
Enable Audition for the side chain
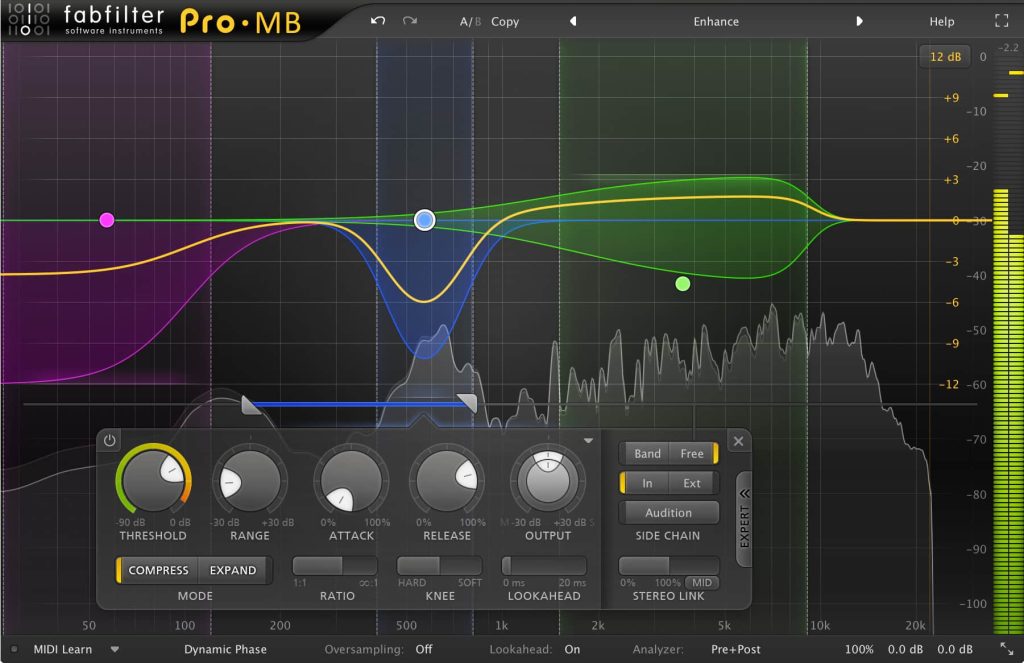pos(668,512)
